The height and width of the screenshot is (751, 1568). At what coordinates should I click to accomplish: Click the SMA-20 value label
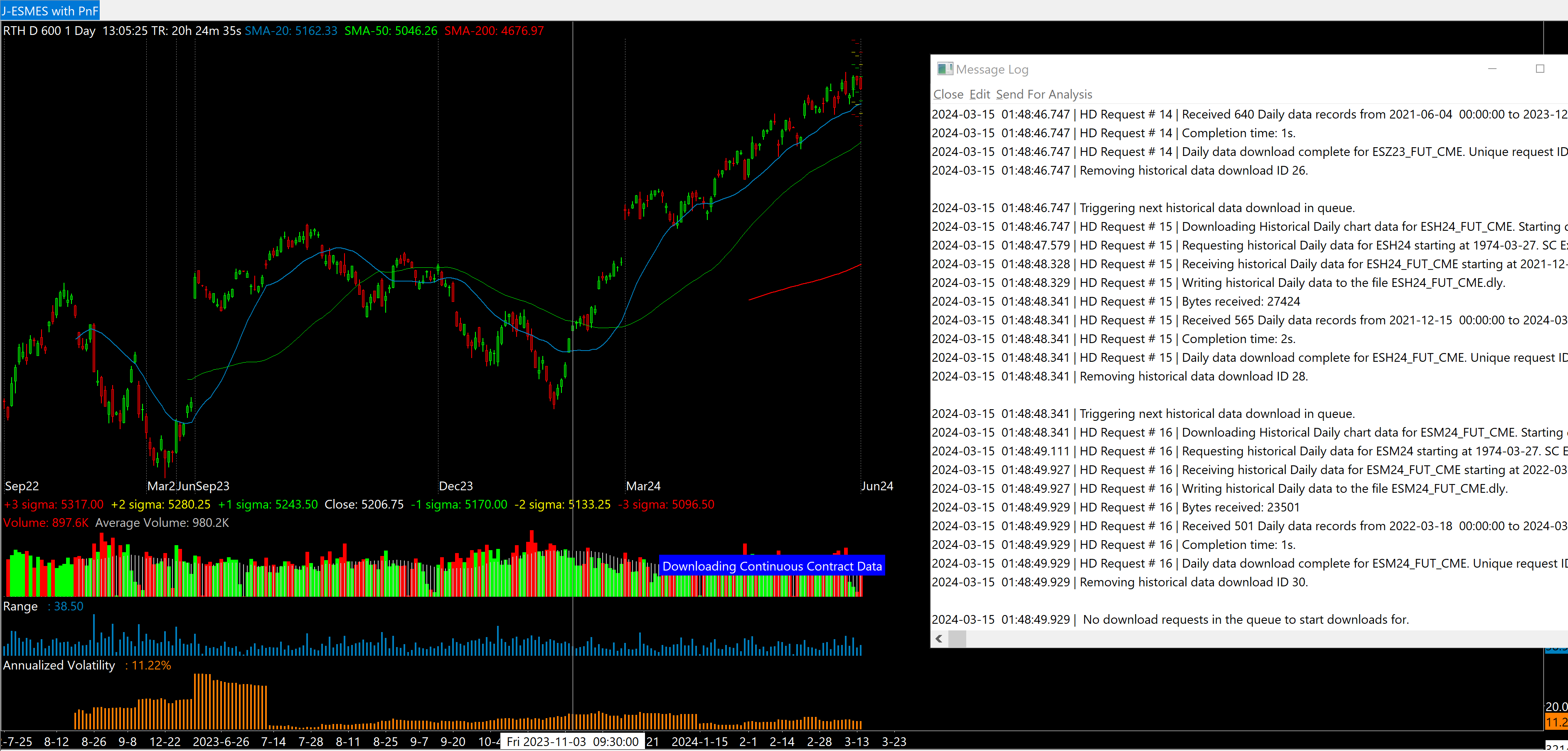click(x=290, y=30)
